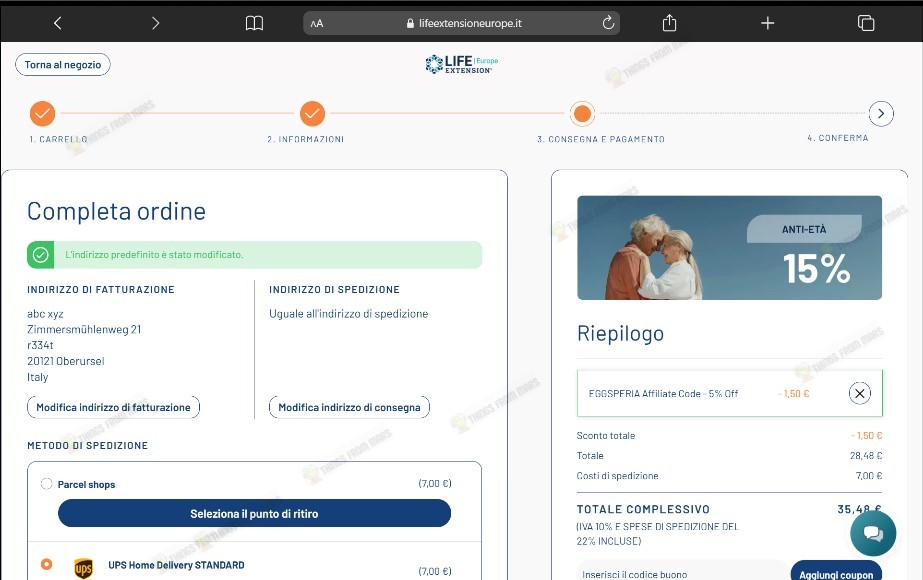Click the Carrello step checkmark
923x580 pixels.
pyautogui.click(x=42, y=113)
